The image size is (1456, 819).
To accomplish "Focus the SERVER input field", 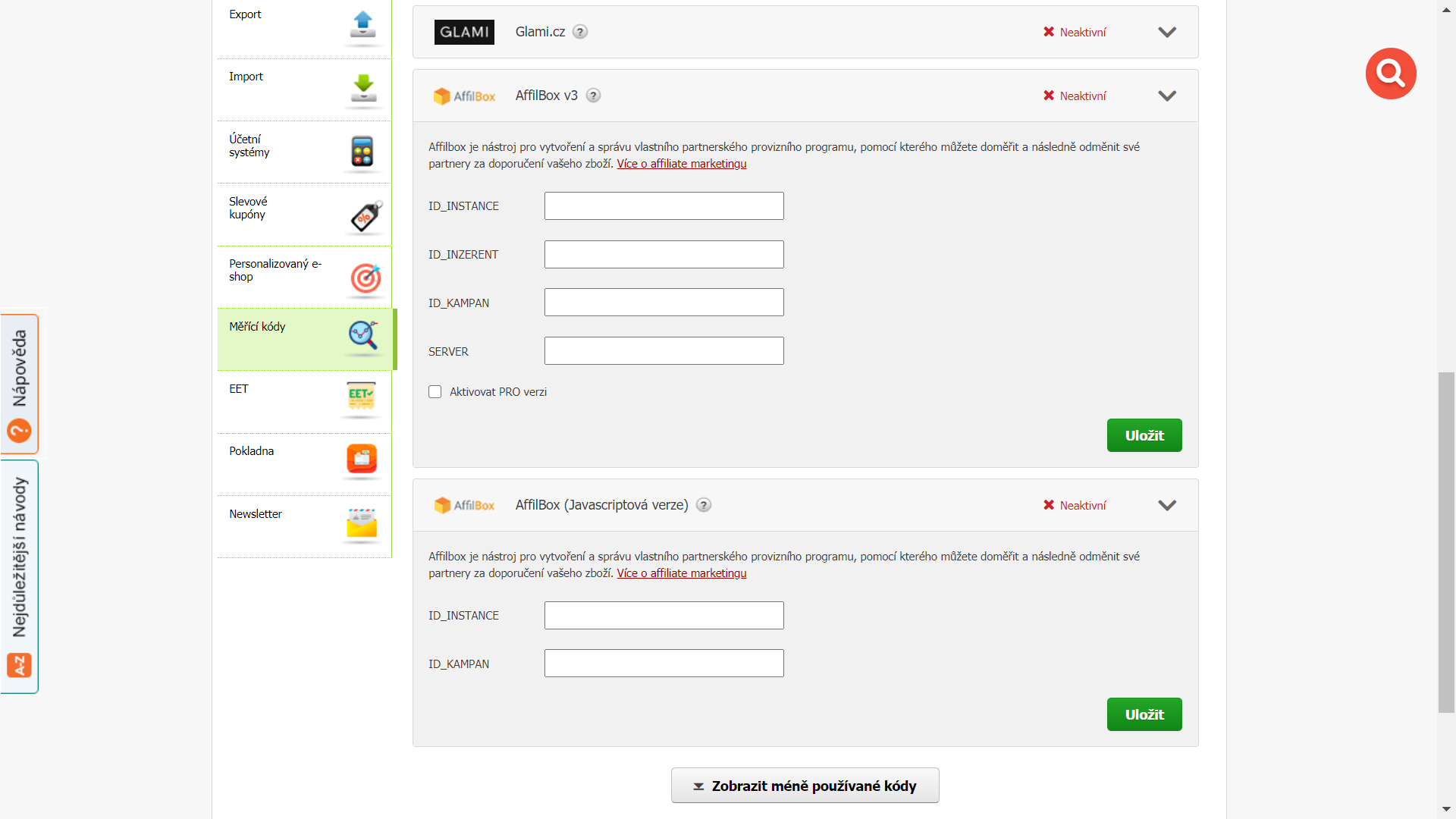I will click(x=664, y=351).
